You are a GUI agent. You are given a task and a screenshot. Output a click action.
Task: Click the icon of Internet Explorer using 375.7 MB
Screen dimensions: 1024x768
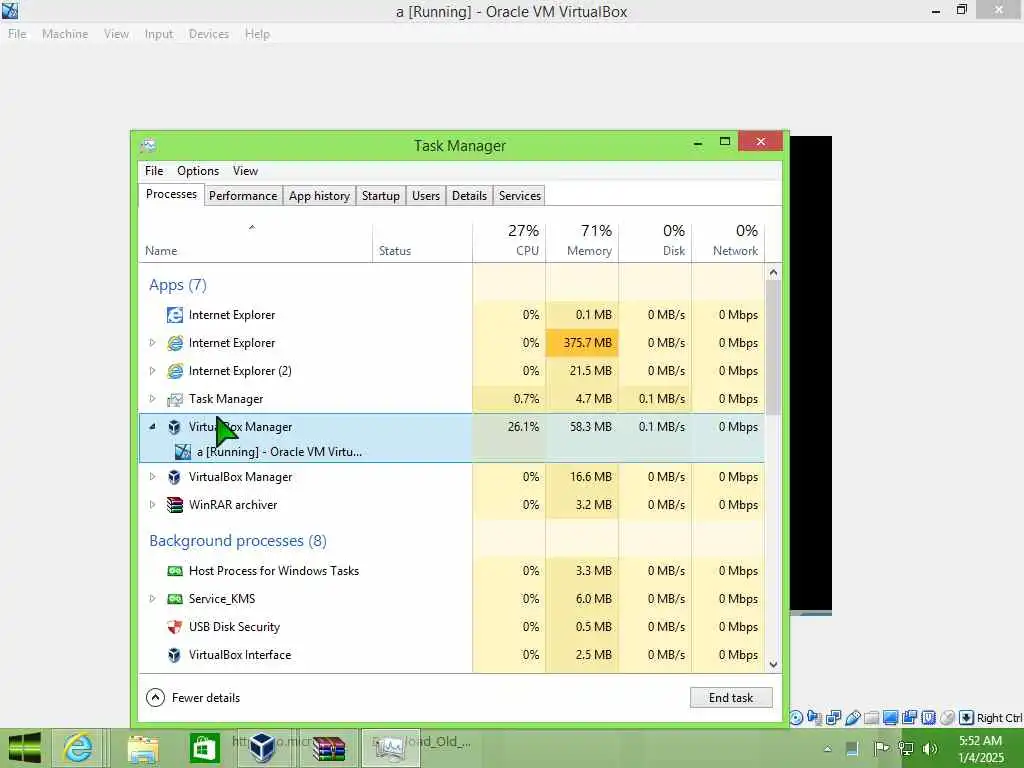click(x=175, y=343)
